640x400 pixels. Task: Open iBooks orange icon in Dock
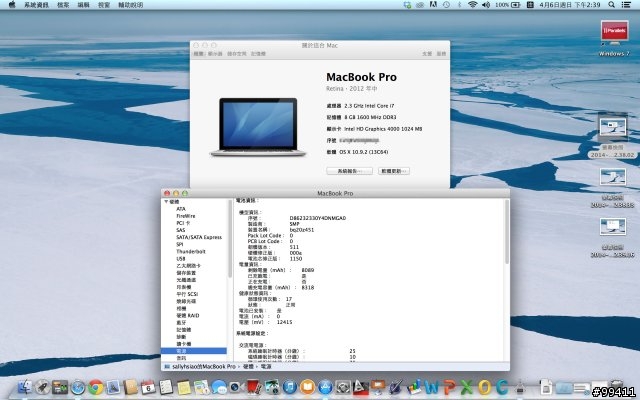(307, 387)
